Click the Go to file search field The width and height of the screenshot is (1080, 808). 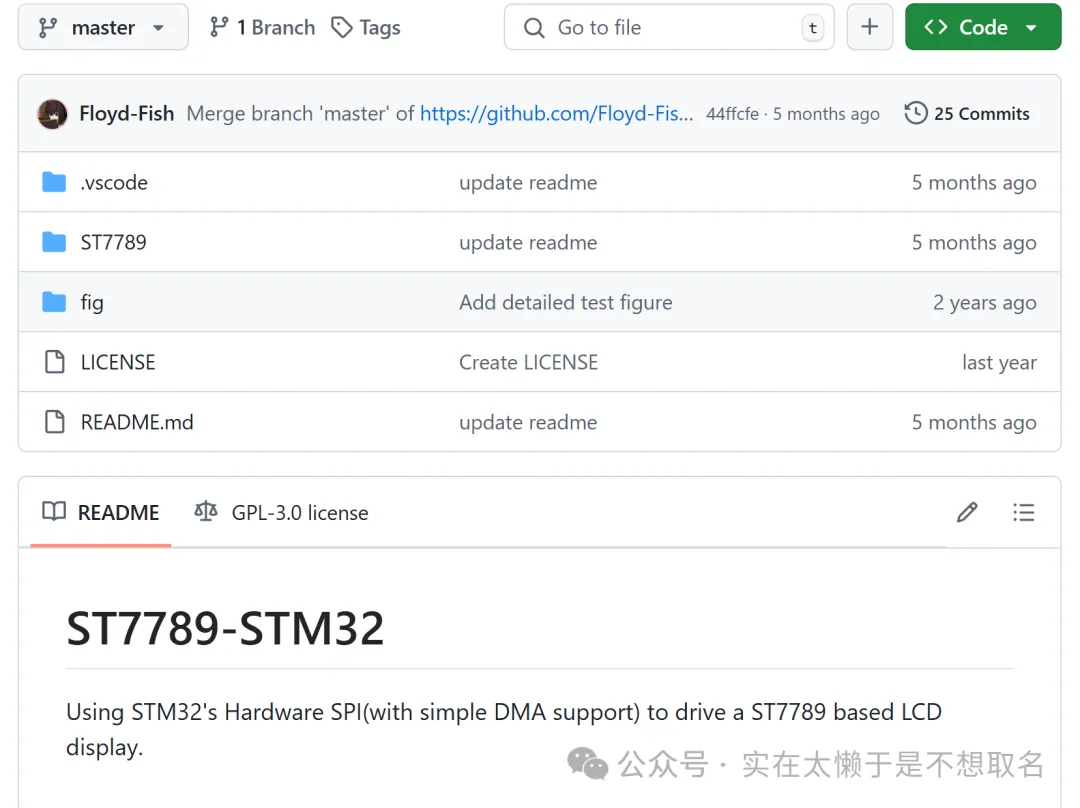click(660, 28)
